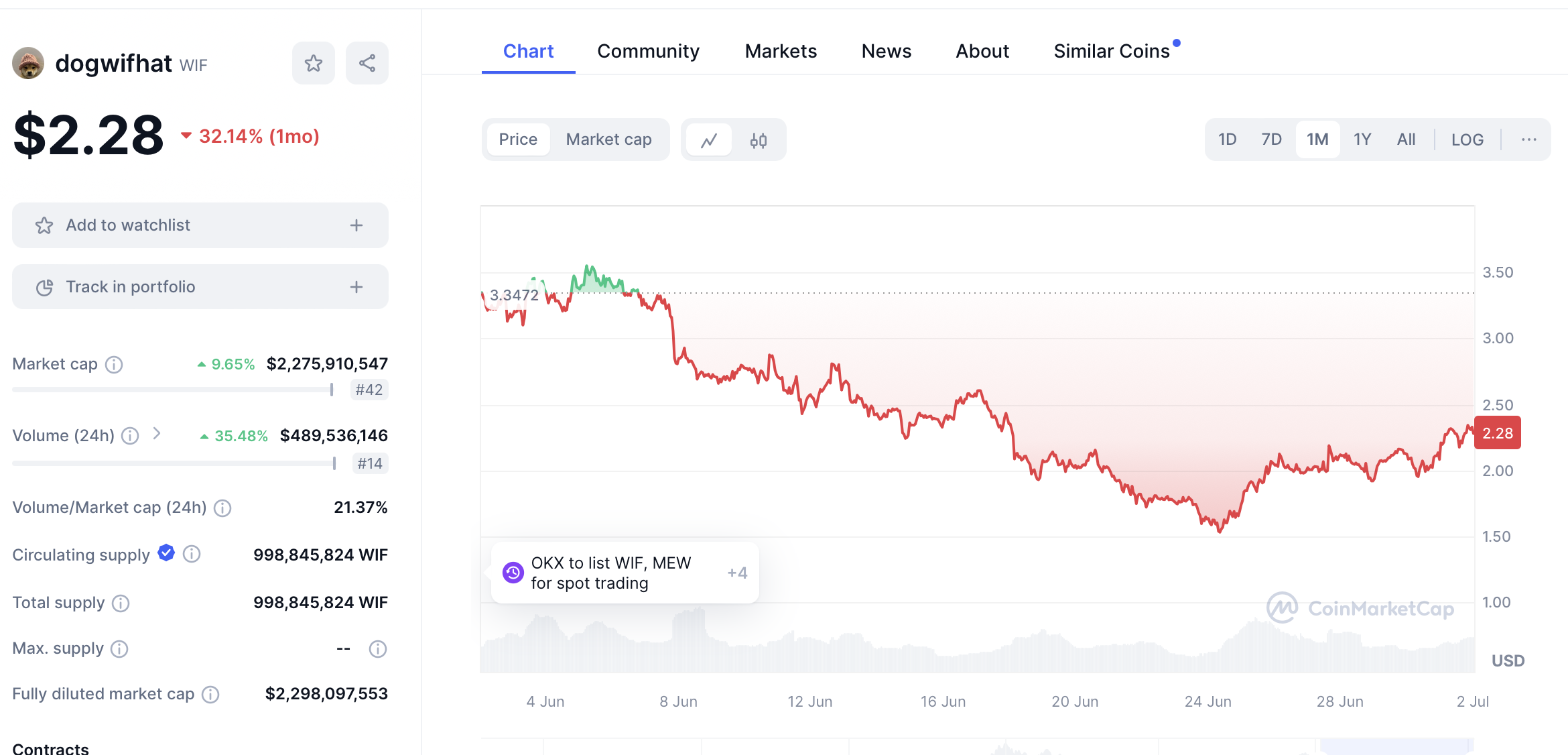Click the Fully diluted market cap info icon
Viewport: 1568px width, 755px height.
[210, 695]
